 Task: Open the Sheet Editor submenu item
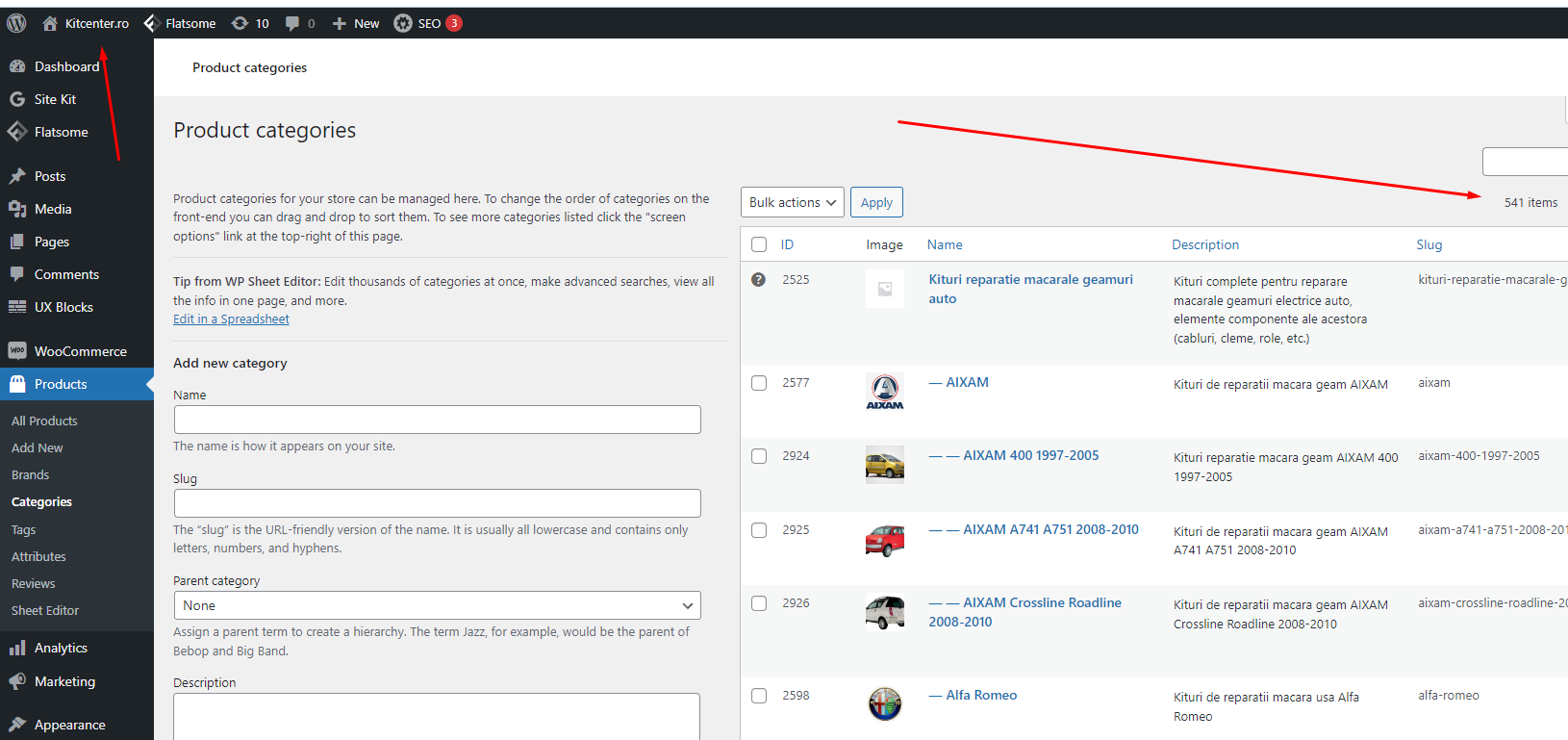click(45, 610)
